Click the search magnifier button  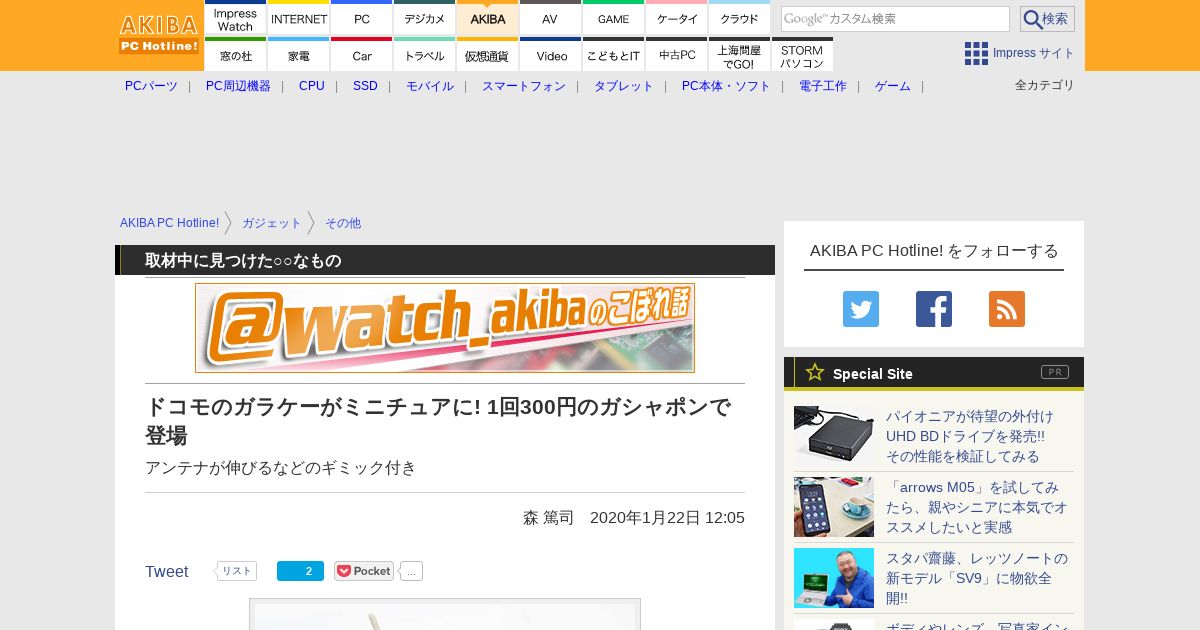click(x=1047, y=19)
